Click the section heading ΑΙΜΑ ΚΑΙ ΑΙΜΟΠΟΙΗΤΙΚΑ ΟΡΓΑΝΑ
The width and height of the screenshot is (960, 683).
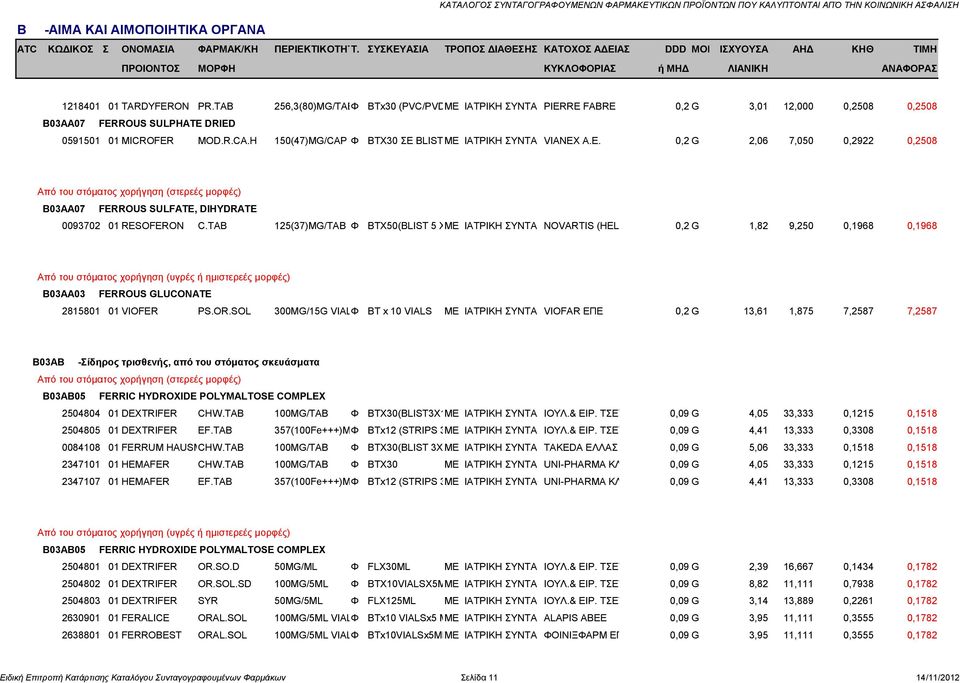point(156,30)
